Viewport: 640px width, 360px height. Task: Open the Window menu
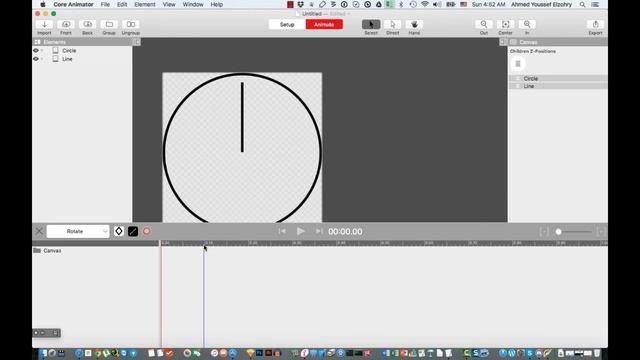click(x=193, y=4)
